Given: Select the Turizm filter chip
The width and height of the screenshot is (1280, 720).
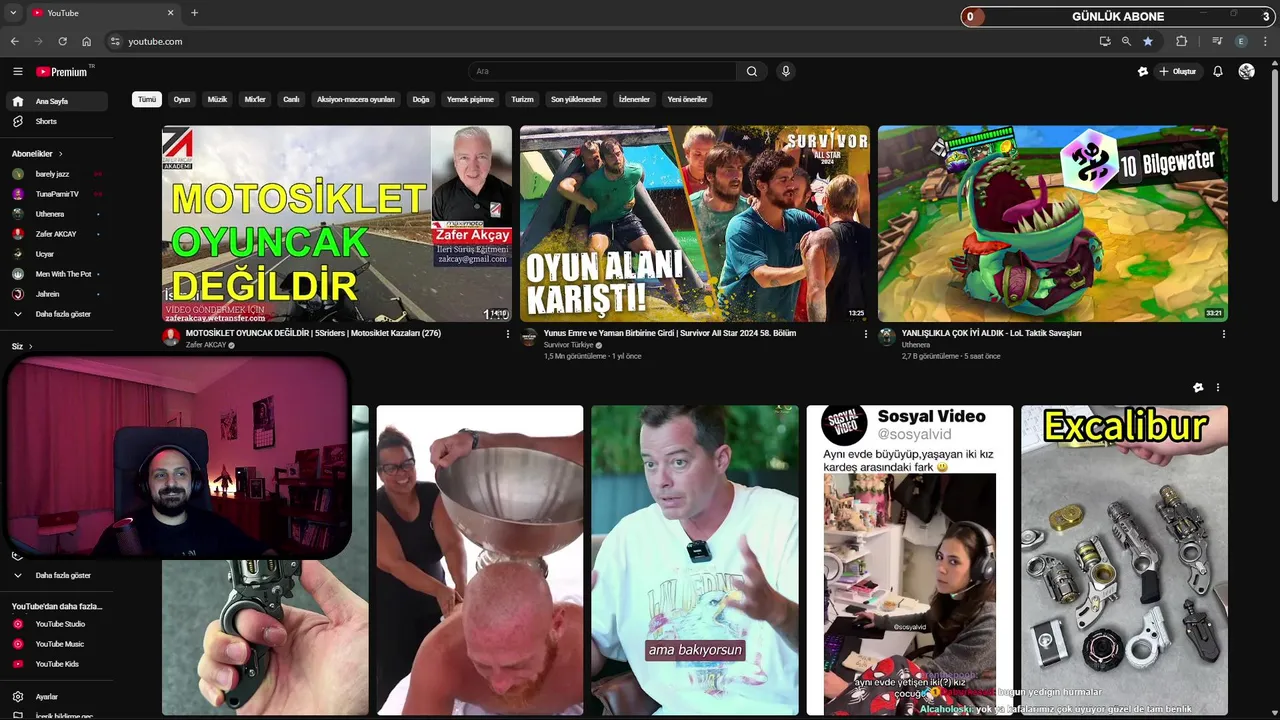Looking at the screenshot, I should click(x=522, y=100).
